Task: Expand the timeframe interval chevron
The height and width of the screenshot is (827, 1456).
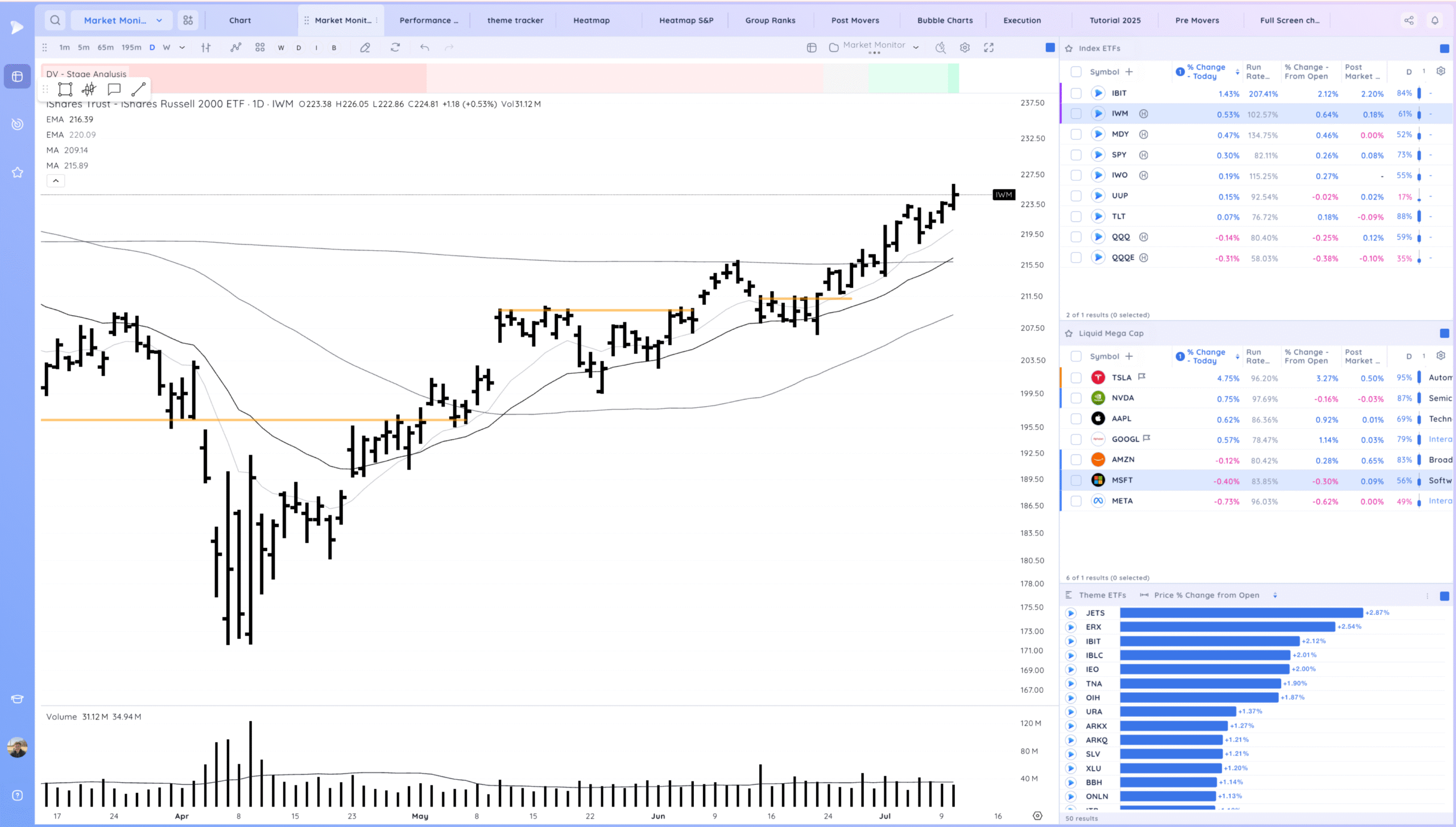Action: pyautogui.click(x=182, y=48)
